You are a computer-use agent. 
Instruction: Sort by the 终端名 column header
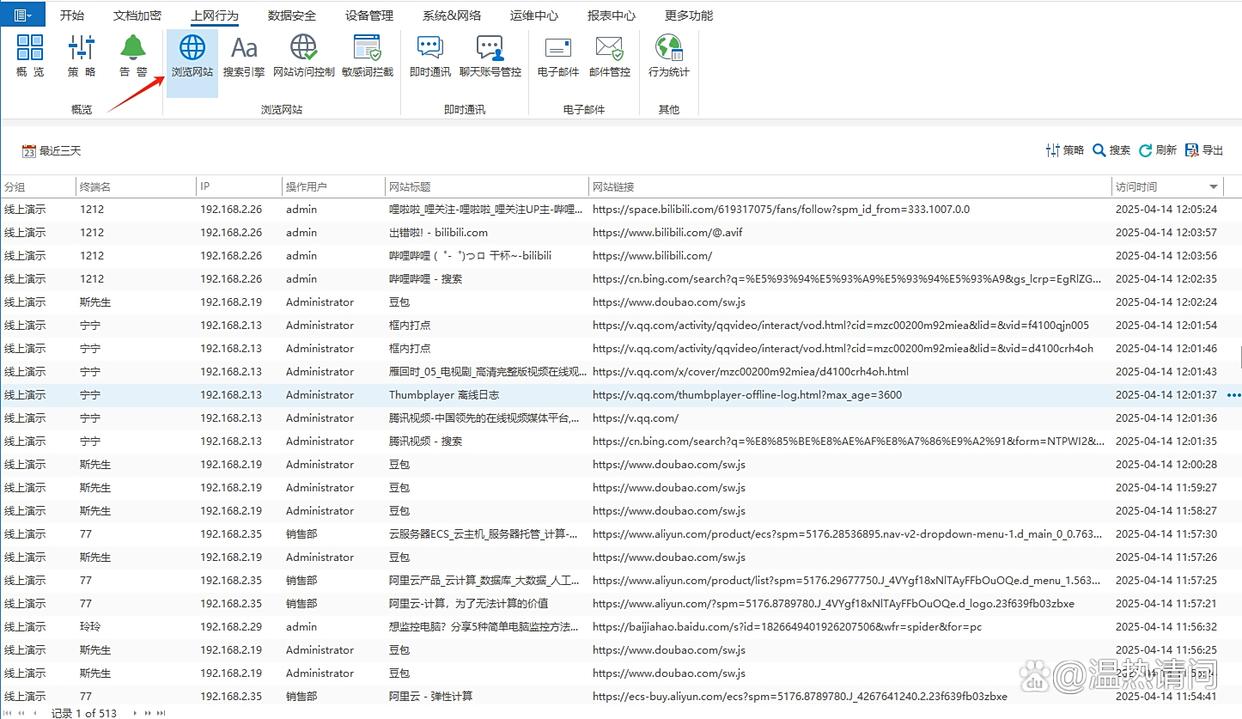136,187
